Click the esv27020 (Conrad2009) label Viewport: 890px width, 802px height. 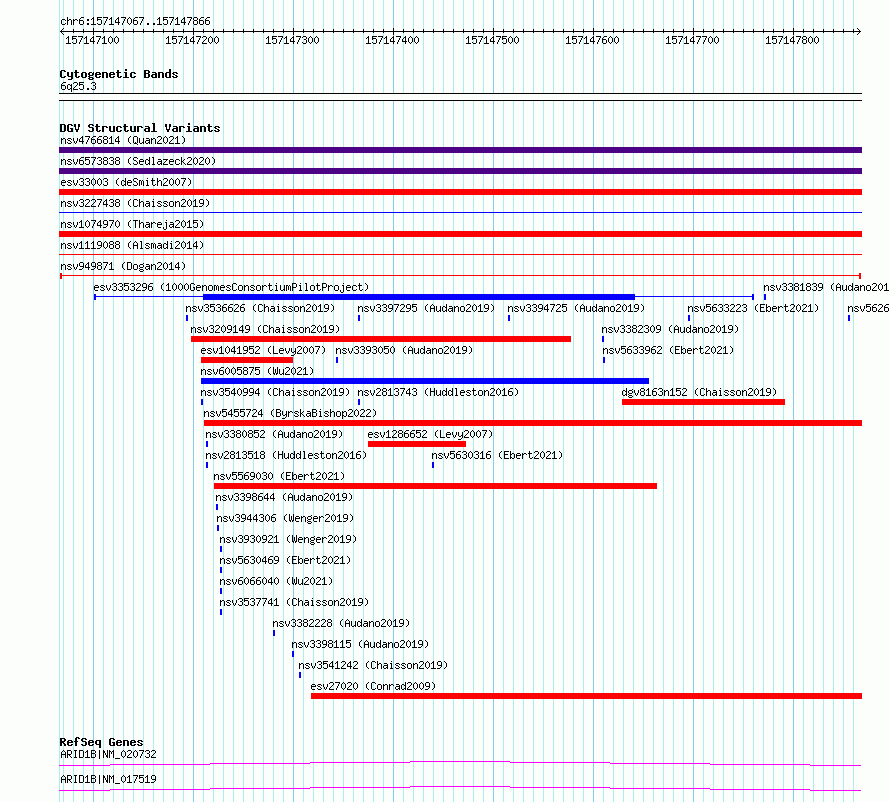pos(373,686)
